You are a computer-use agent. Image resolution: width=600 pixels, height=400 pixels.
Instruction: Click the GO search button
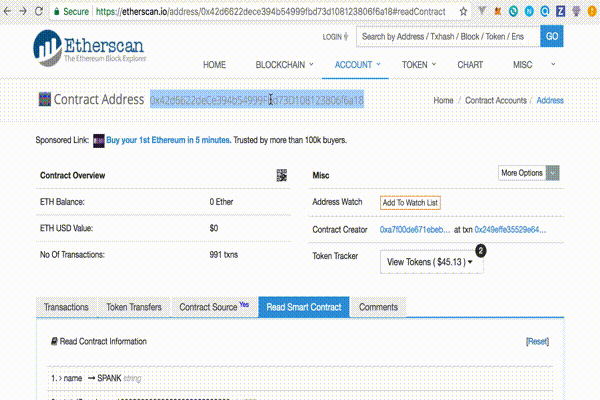coord(552,36)
